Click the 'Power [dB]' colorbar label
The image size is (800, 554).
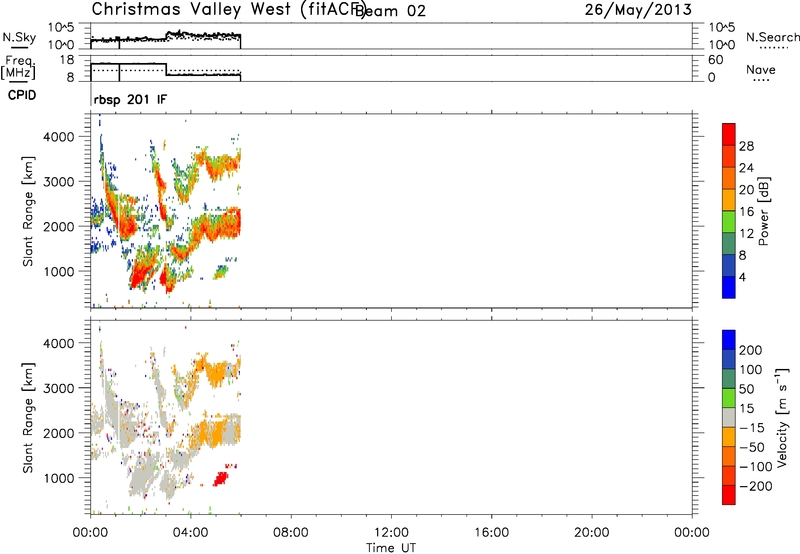click(764, 211)
